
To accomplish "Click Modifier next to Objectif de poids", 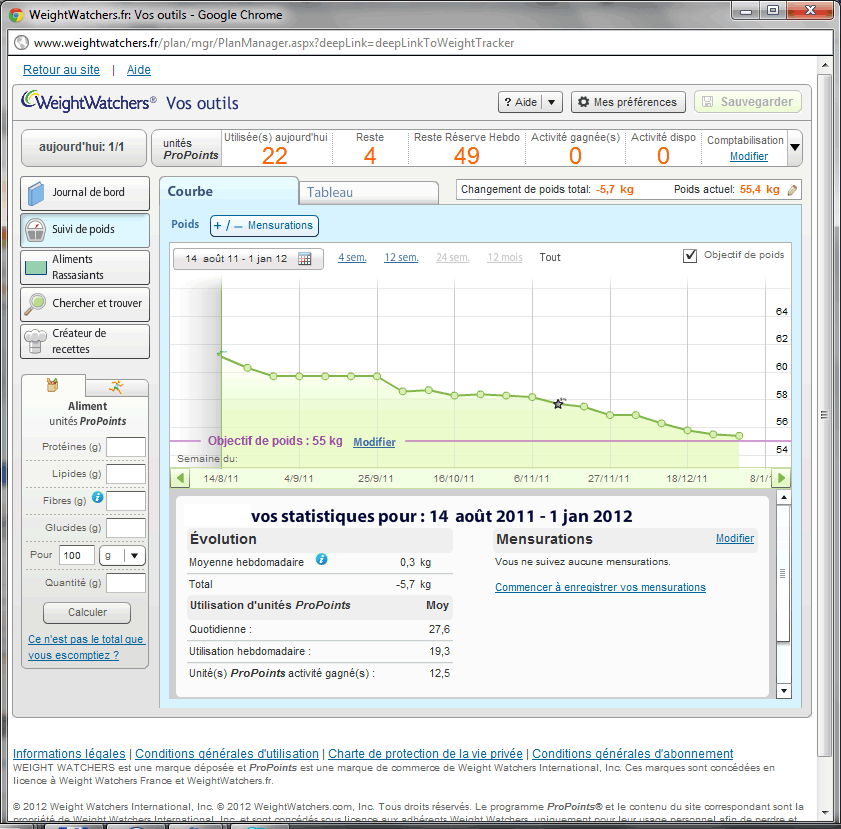I will pos(374,442).
